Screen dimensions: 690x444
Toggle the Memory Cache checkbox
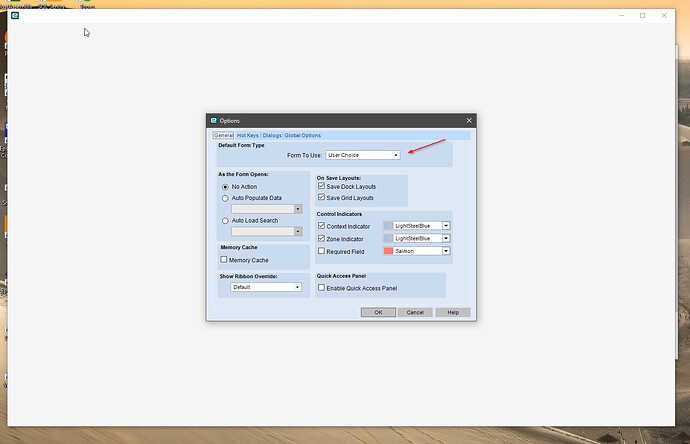(x=224, y=260)
